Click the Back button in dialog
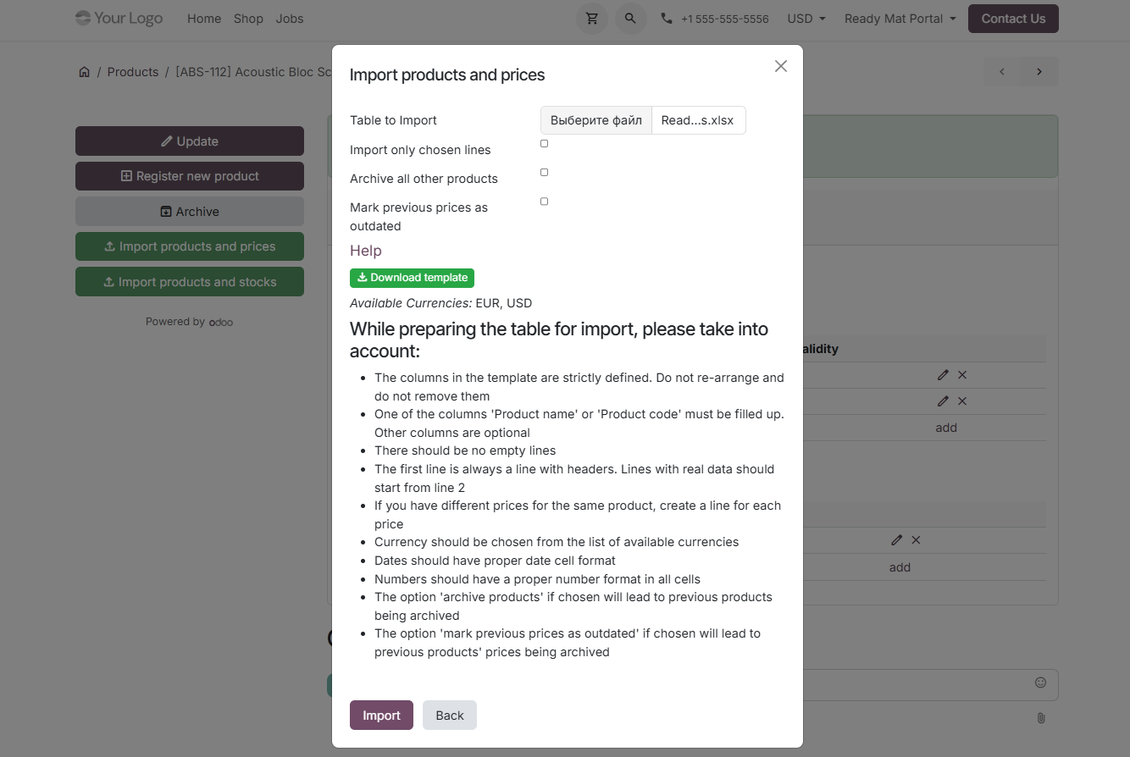Viewport: 1130px width, 757px height. point(450,715)
